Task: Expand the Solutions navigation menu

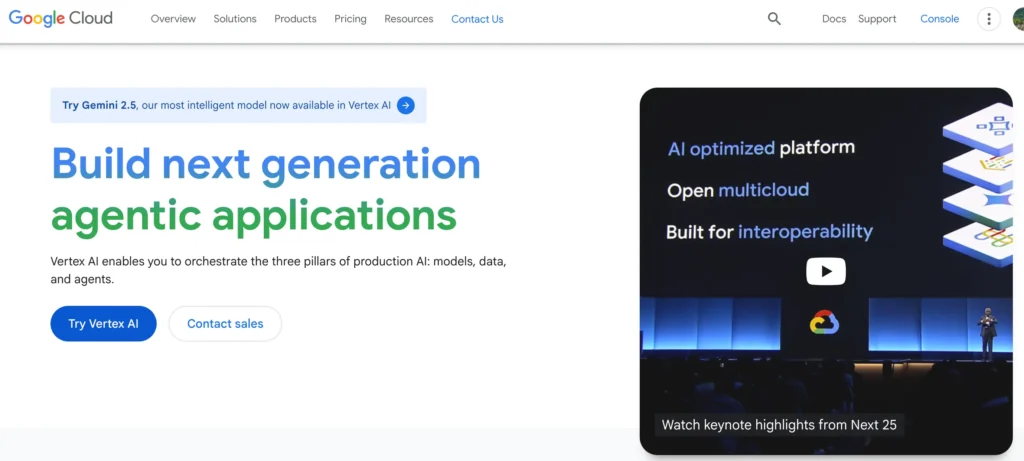Action: tap(235, 19)
